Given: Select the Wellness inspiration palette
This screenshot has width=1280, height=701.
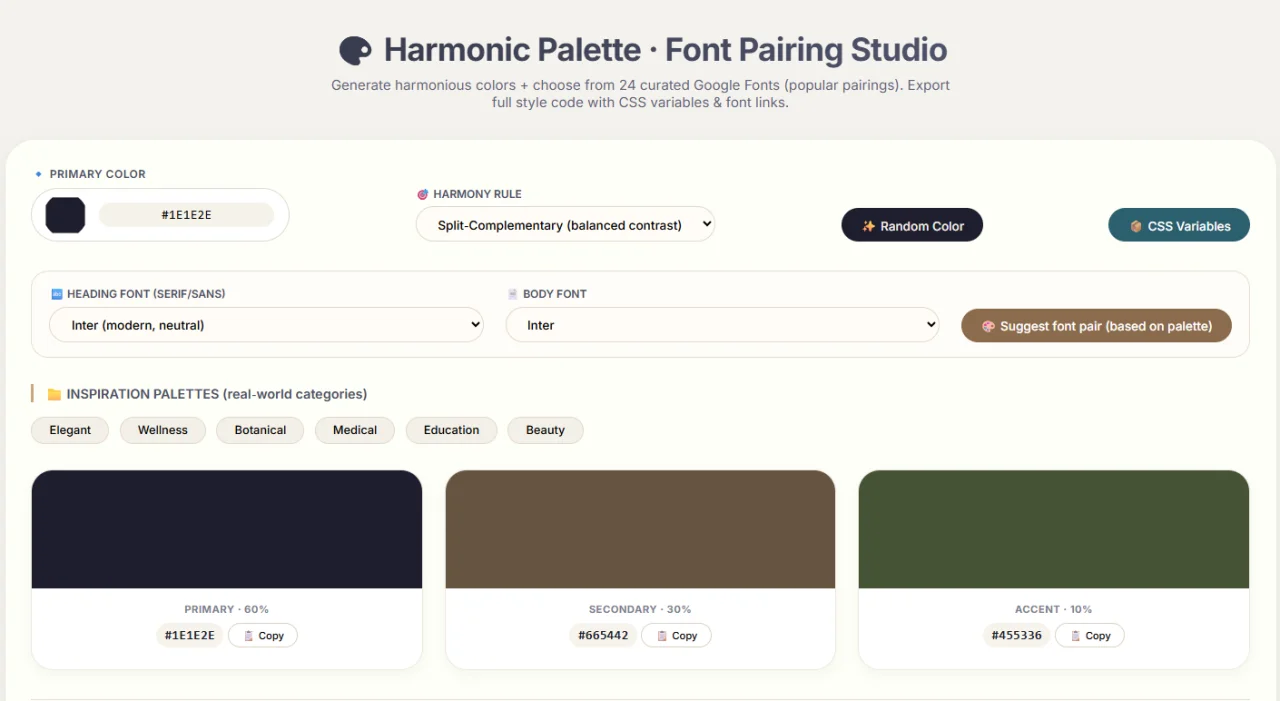Looking at the screenshot, I should (163, 430).
